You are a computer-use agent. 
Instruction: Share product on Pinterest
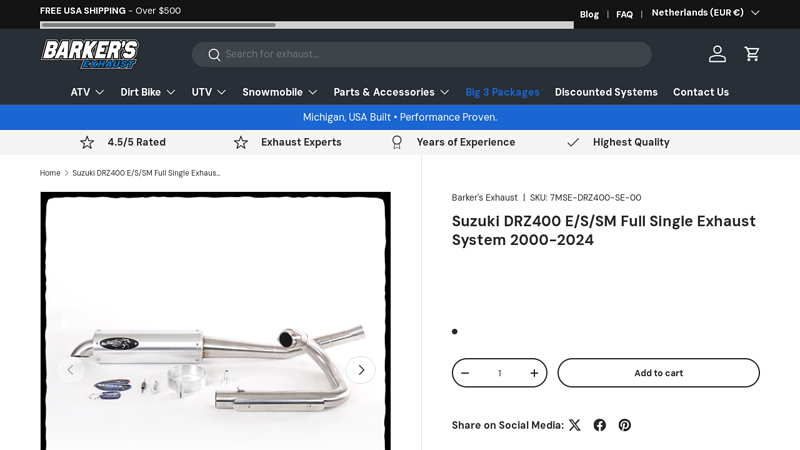(x=625, y=425)
